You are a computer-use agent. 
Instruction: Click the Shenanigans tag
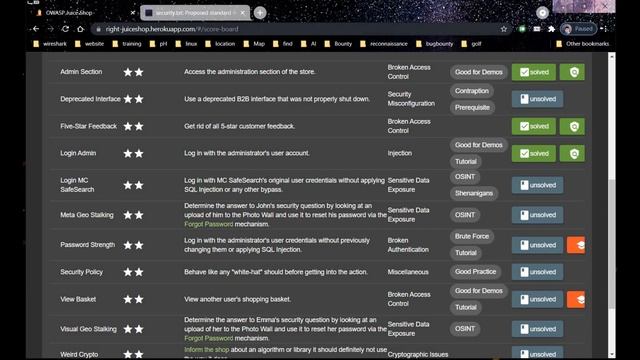[474, 193]
